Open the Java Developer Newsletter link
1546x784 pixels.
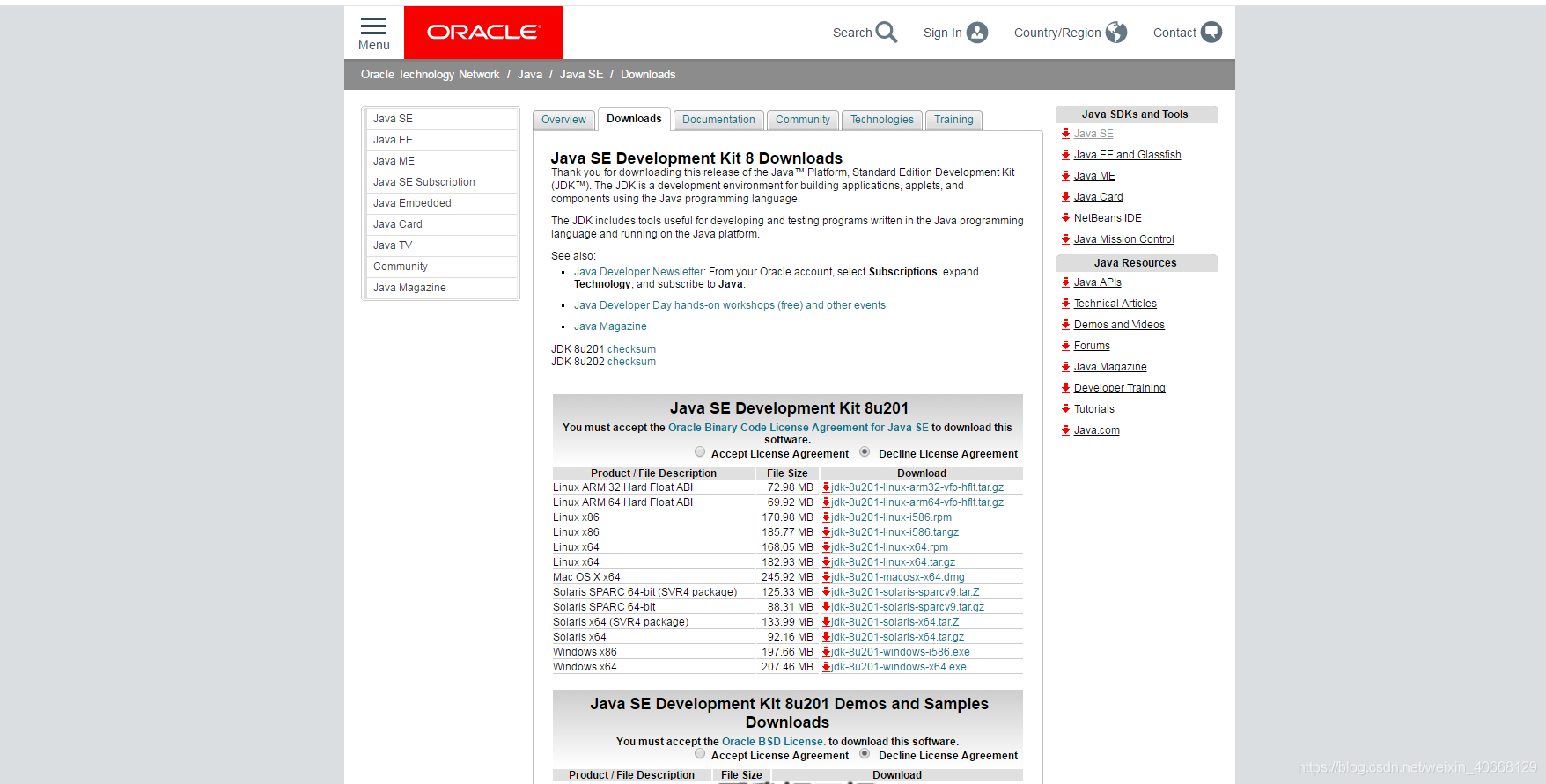point(639,272)
